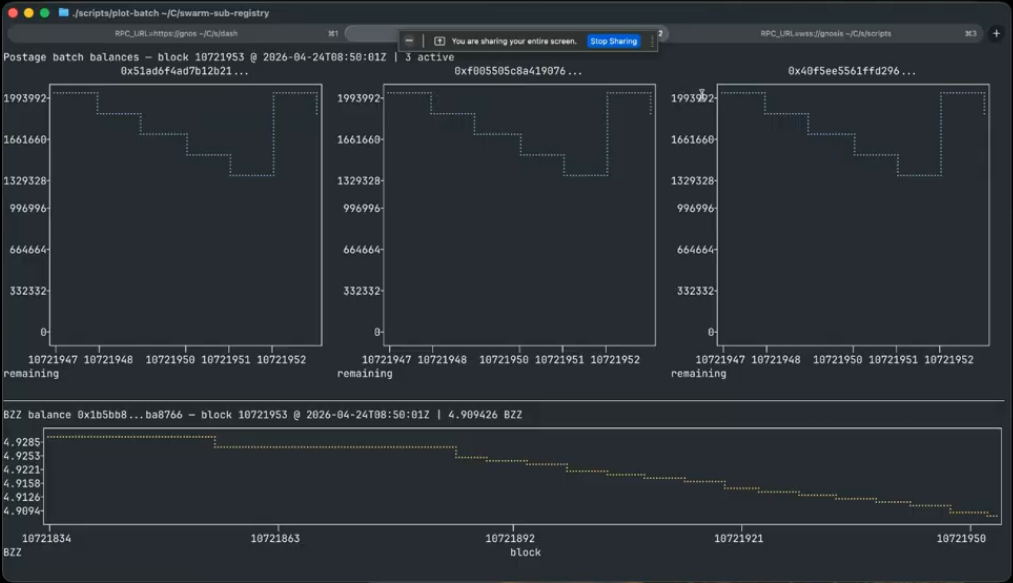Click the Postage batch balances header line
Viewport: 1013px width, 583px height.
coord(229,57)
